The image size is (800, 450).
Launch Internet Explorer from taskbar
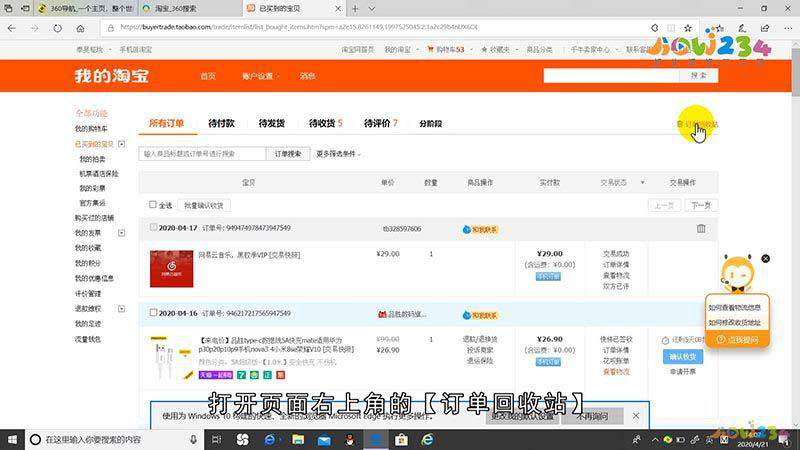[x=428, y=439]
